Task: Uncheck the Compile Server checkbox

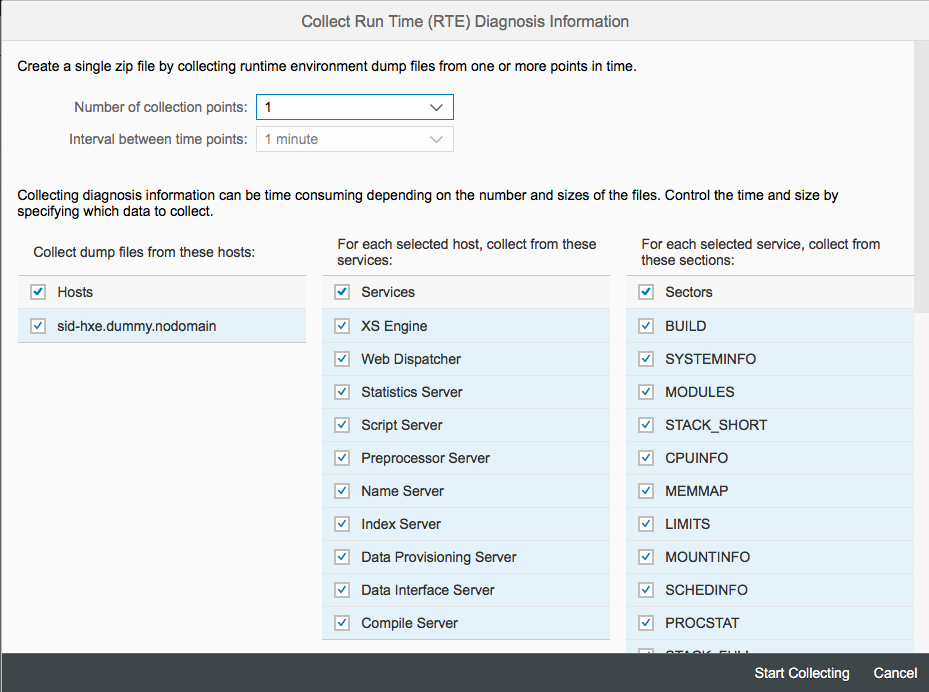Action: pyautogui.click(x=342, y=623)
